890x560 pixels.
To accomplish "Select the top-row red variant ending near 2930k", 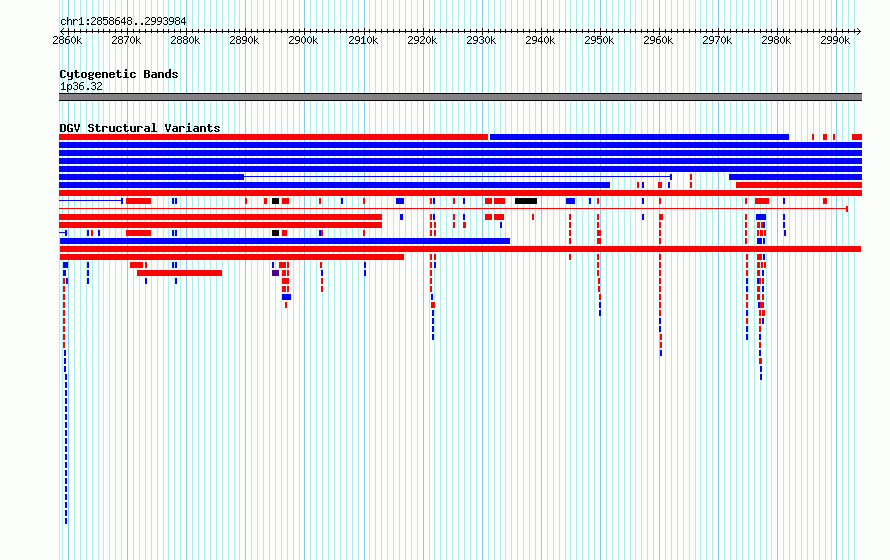I will [274, 137].
